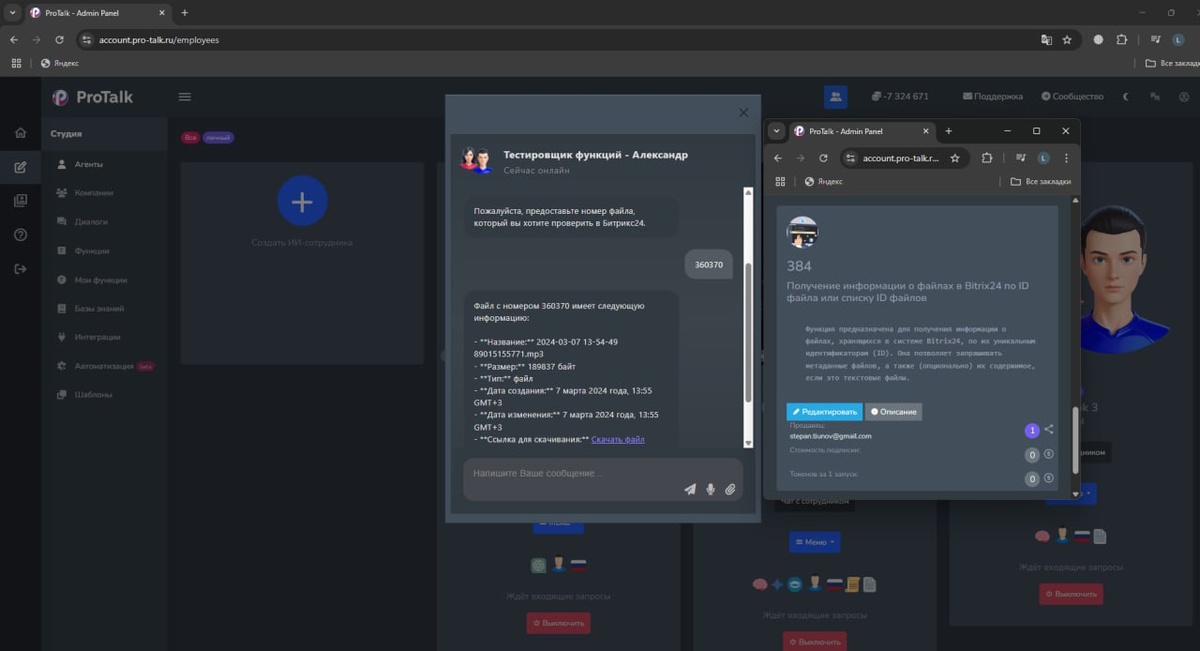Reload the page in main browser window
This screenshot has height=651, width=1200.
pyautogui.click(x=59, y=40)
